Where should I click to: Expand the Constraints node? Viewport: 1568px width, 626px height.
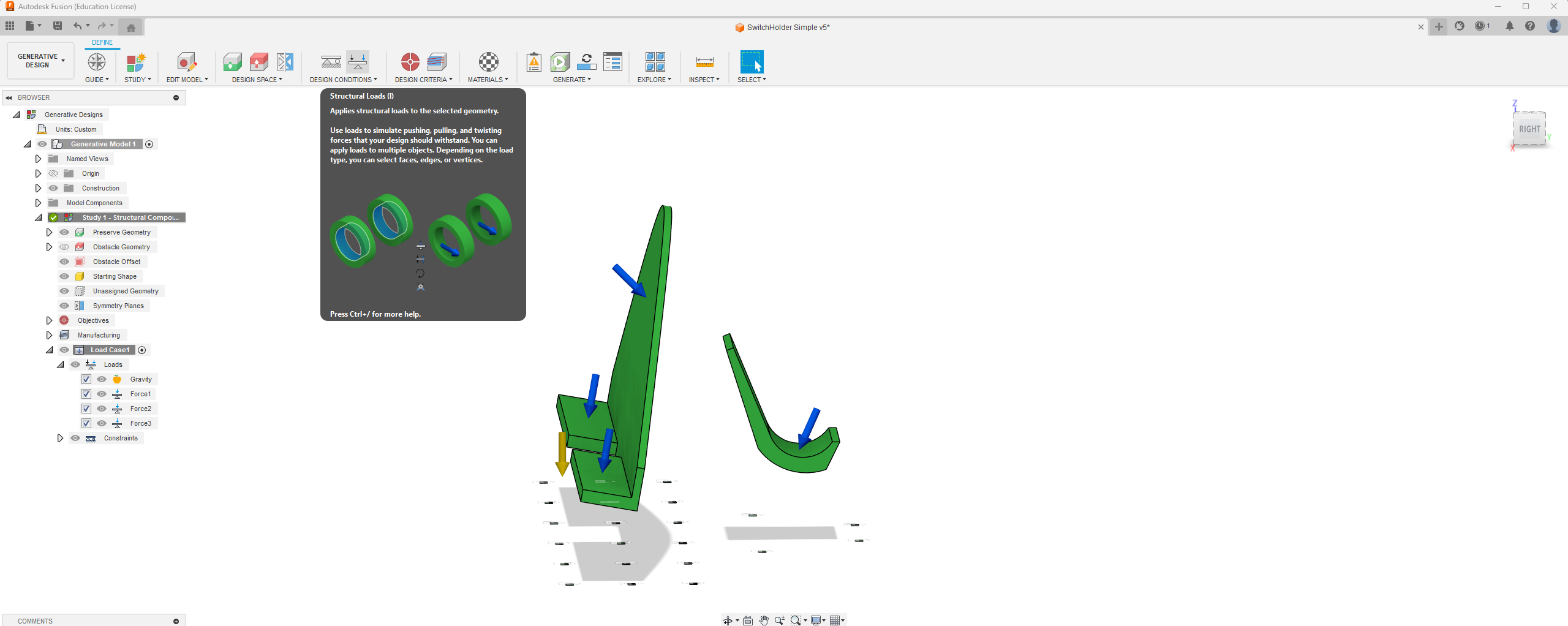[x=60, y=438]
